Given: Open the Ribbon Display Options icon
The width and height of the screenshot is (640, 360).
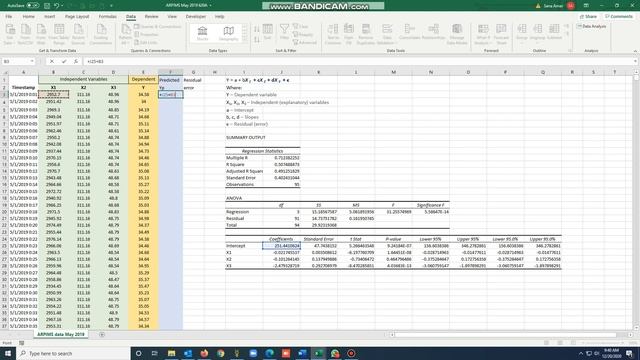Looking at the screenshot, I should [x=586, y=6].
